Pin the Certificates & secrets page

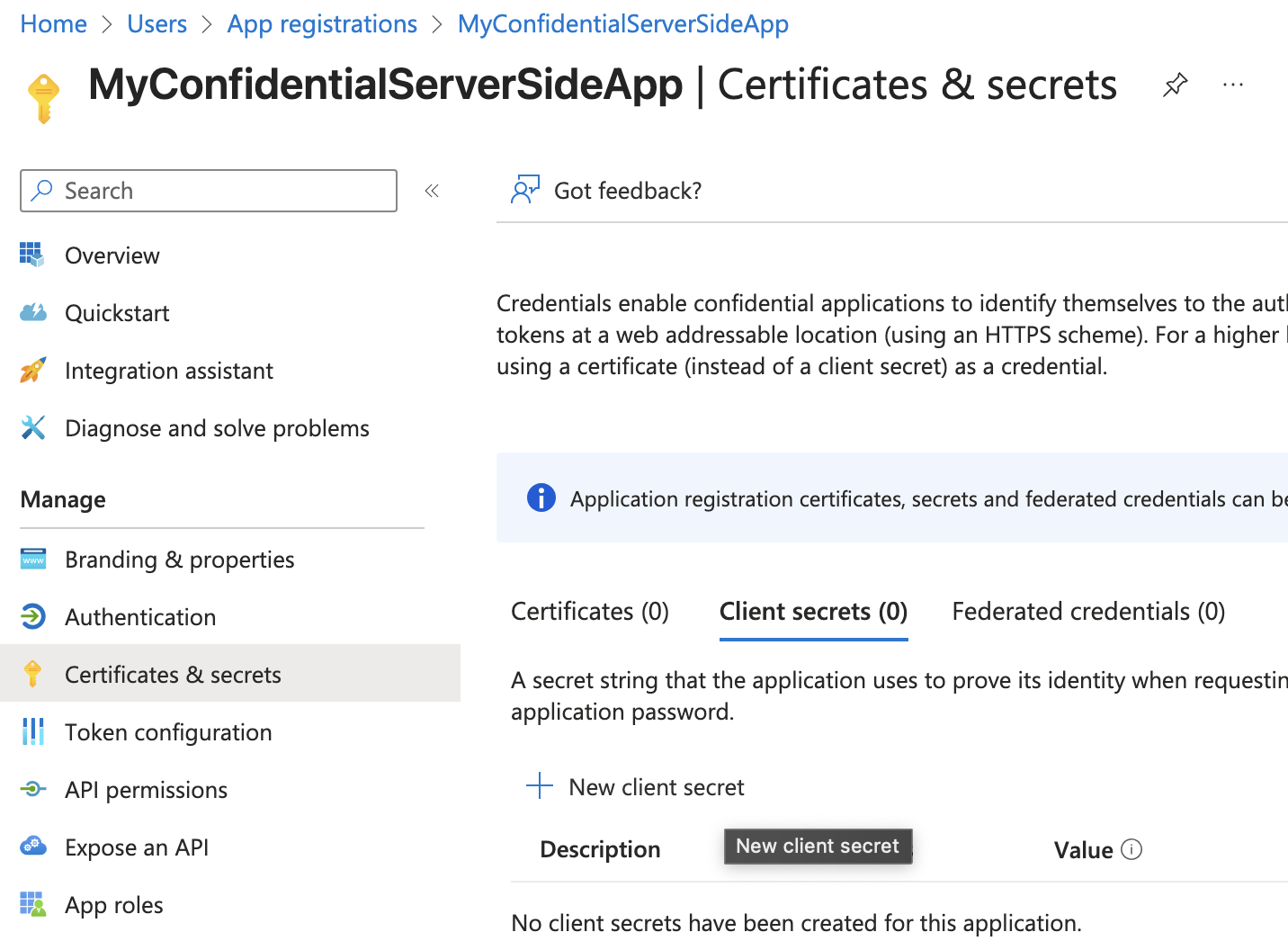1175,85
